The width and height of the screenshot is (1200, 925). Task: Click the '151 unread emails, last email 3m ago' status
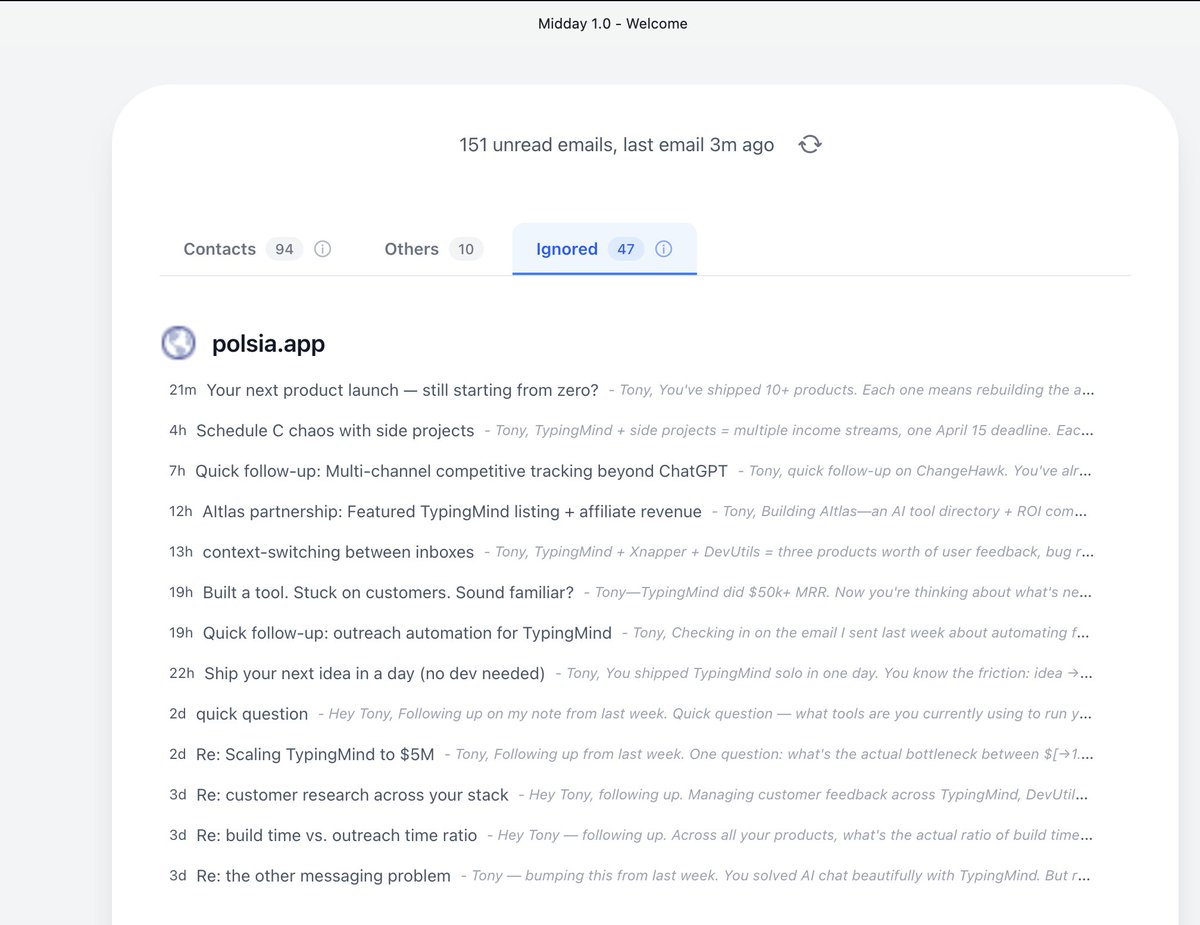[616, 145]
